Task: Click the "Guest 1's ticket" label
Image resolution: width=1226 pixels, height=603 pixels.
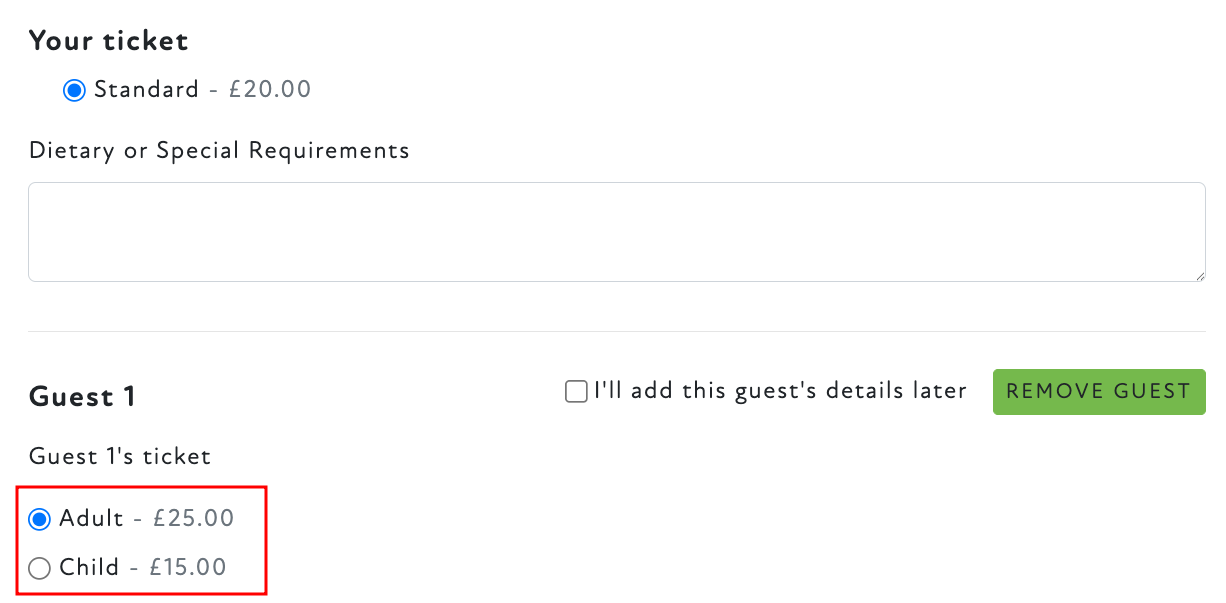Action: pos(120,457)
